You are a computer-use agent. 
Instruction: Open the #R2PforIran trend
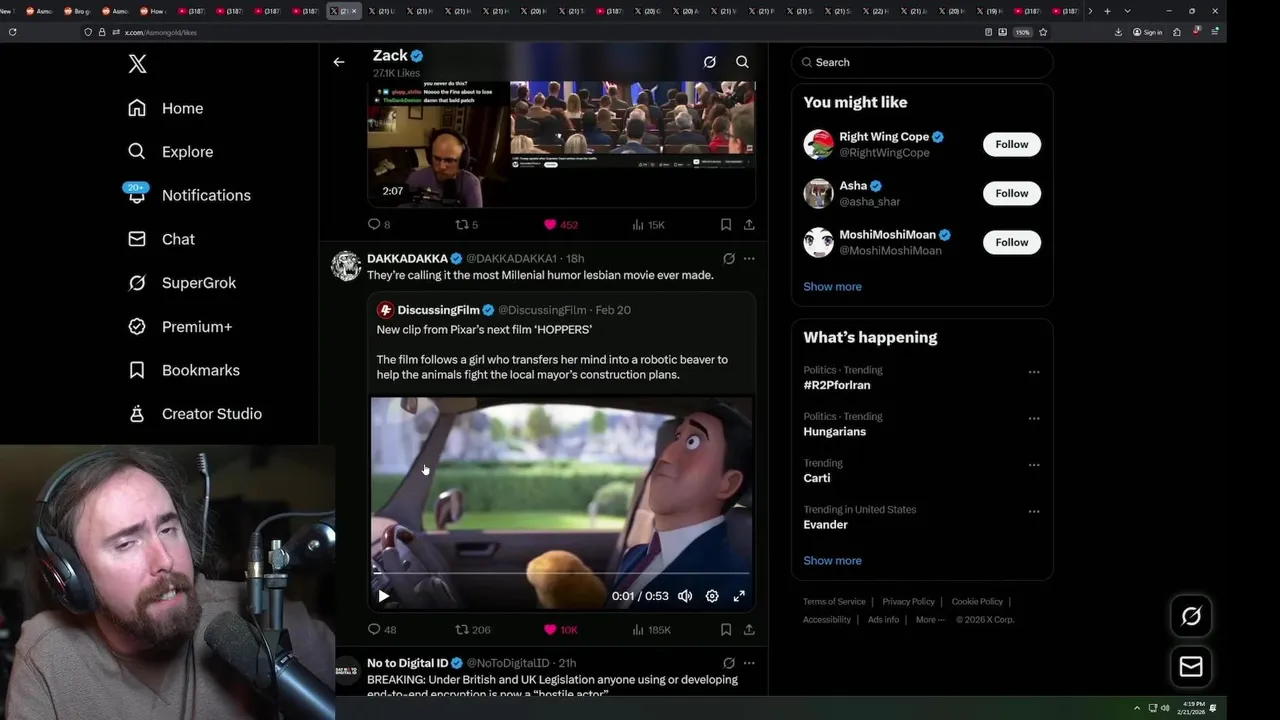837,385
